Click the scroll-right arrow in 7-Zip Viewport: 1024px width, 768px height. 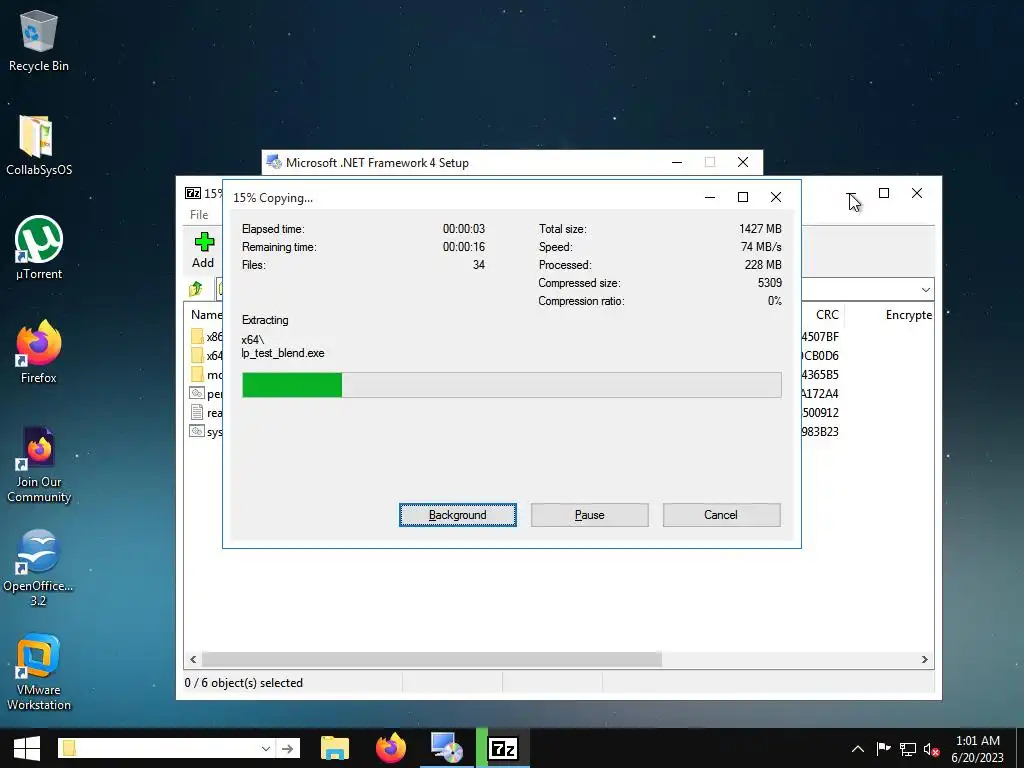point(925,660)
